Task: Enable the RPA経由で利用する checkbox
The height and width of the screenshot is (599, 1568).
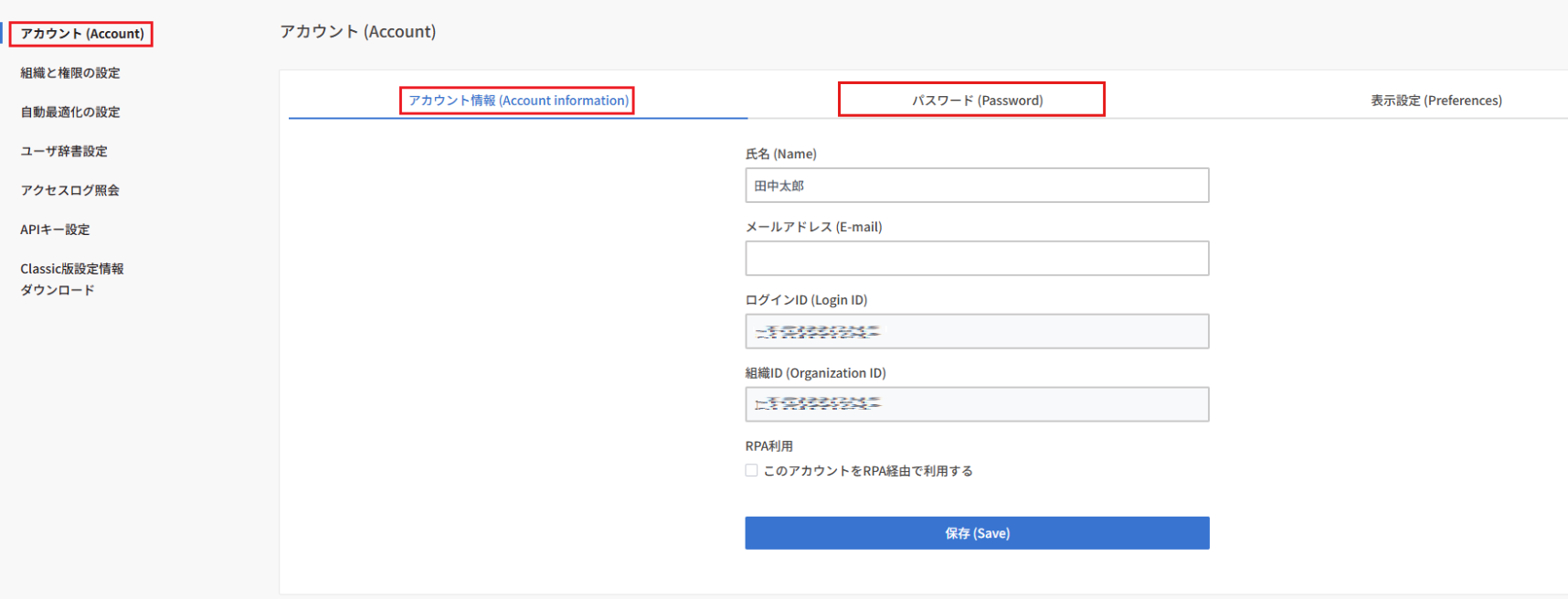Action: 751,471
